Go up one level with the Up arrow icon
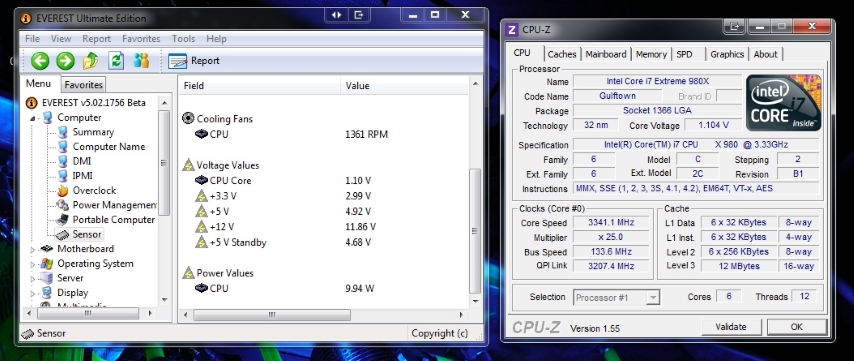 pyautogui.click(x=90, y=61)
